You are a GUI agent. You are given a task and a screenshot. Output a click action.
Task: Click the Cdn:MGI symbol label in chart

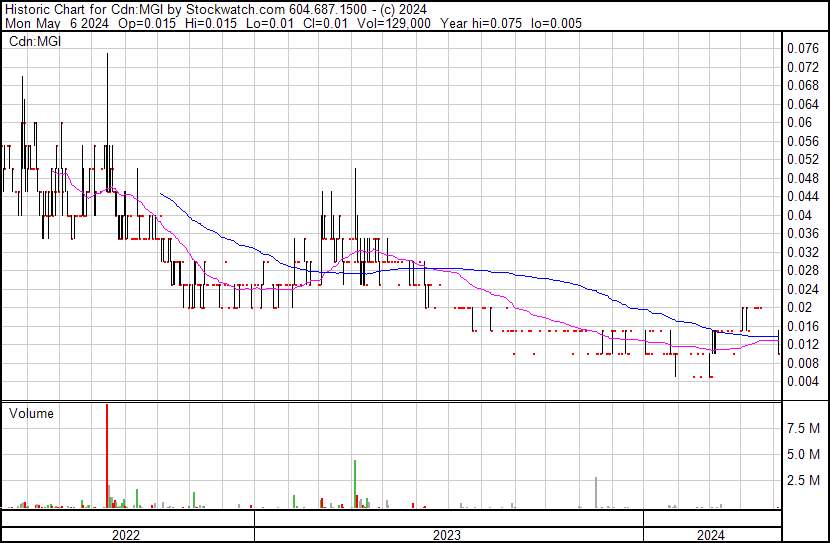click(x=33, y=41)
